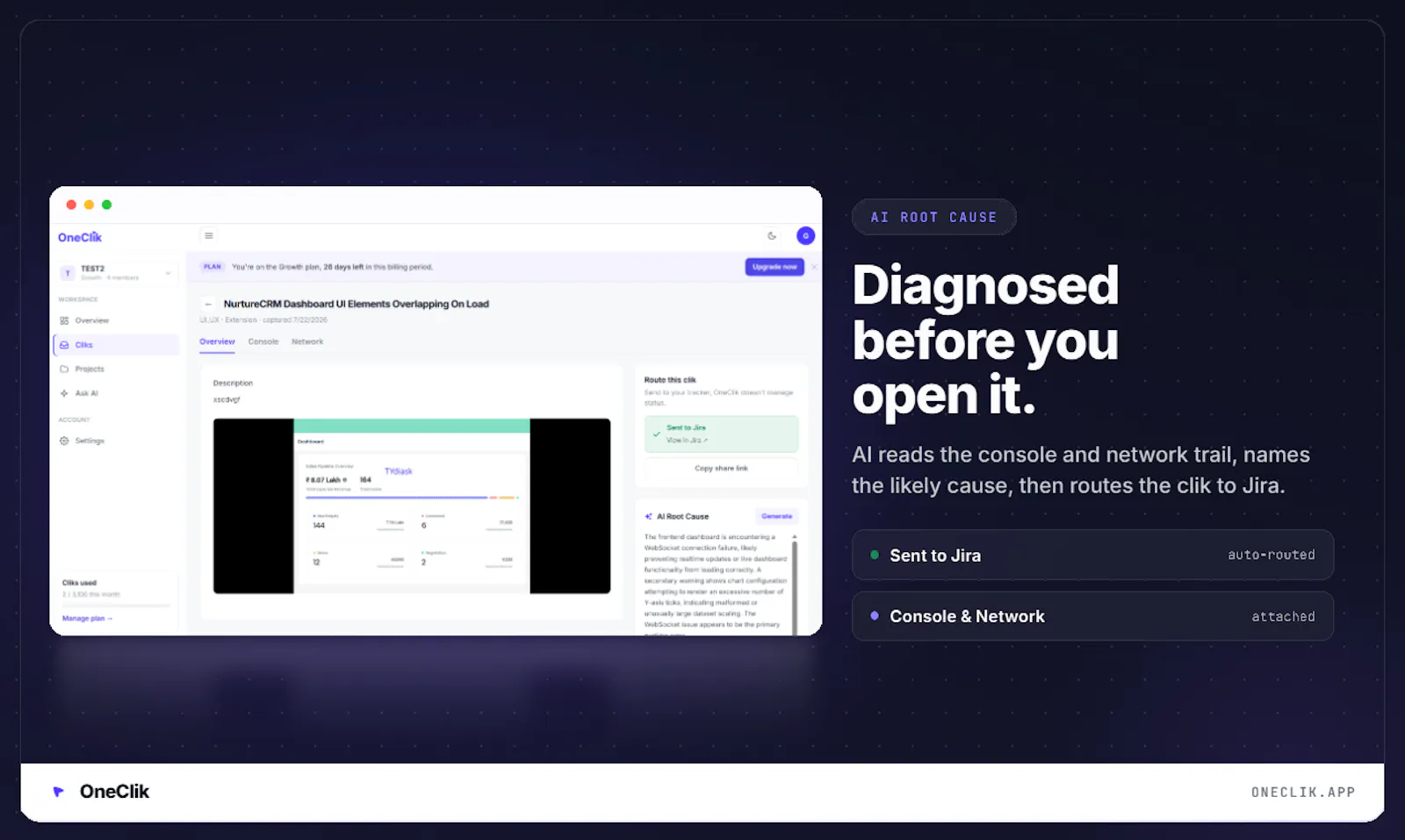Click the Cliks used label
Image resolution: width=1405 pixels, height=840 pixels.
tap(79, 583)
